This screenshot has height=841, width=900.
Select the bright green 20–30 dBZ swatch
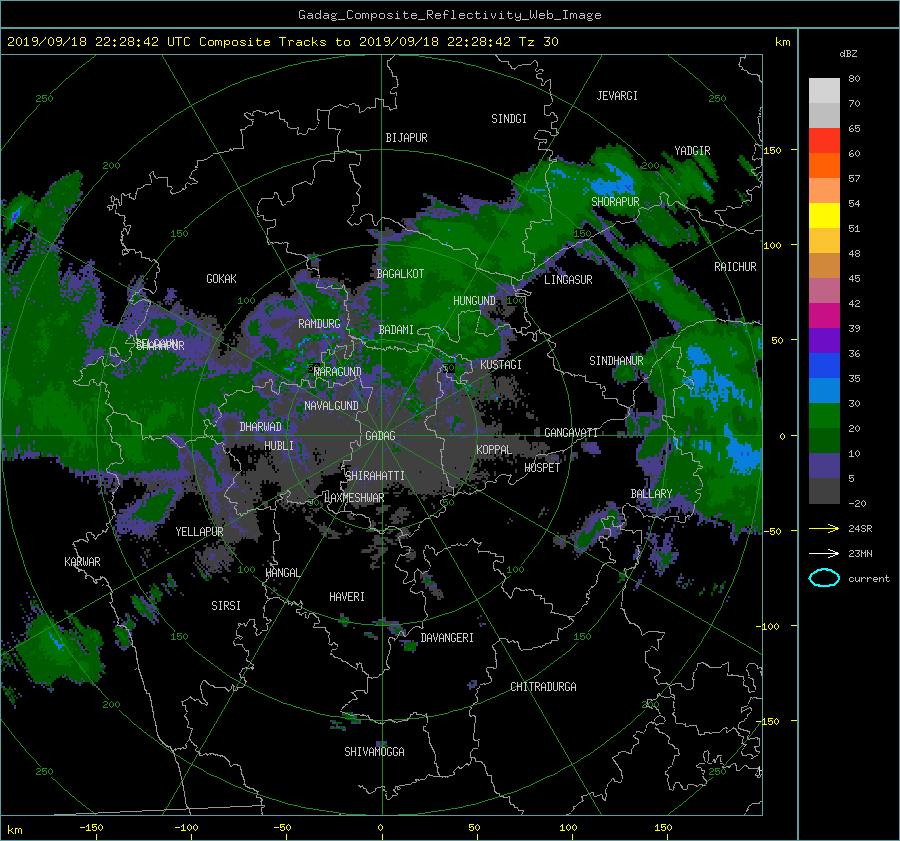[824, 416]
